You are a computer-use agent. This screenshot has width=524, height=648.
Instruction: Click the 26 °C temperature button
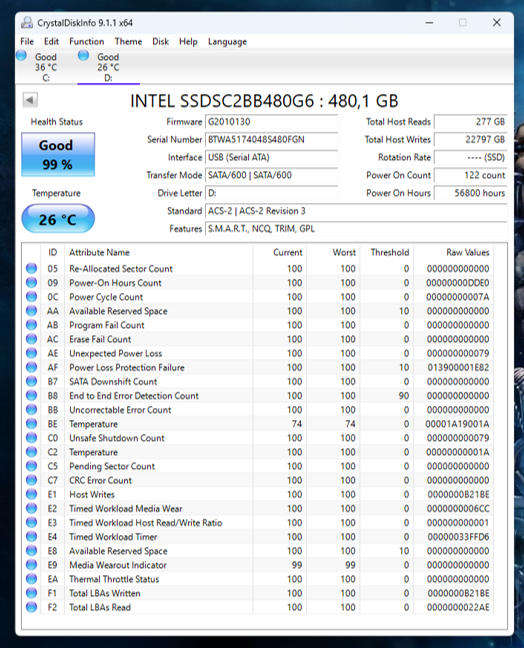pos(58,219)
